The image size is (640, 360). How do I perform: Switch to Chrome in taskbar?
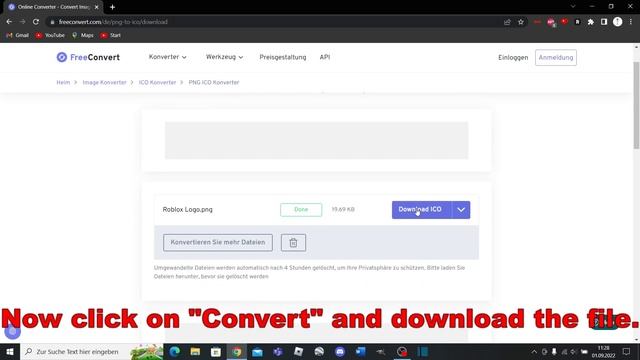(x=237, y=351)
